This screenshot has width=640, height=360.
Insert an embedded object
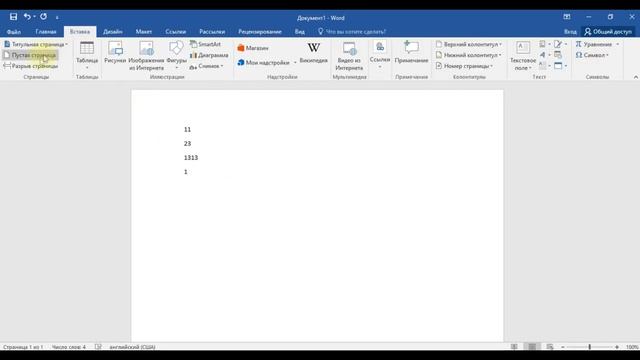pyautogui.click(x=560, y=65)
